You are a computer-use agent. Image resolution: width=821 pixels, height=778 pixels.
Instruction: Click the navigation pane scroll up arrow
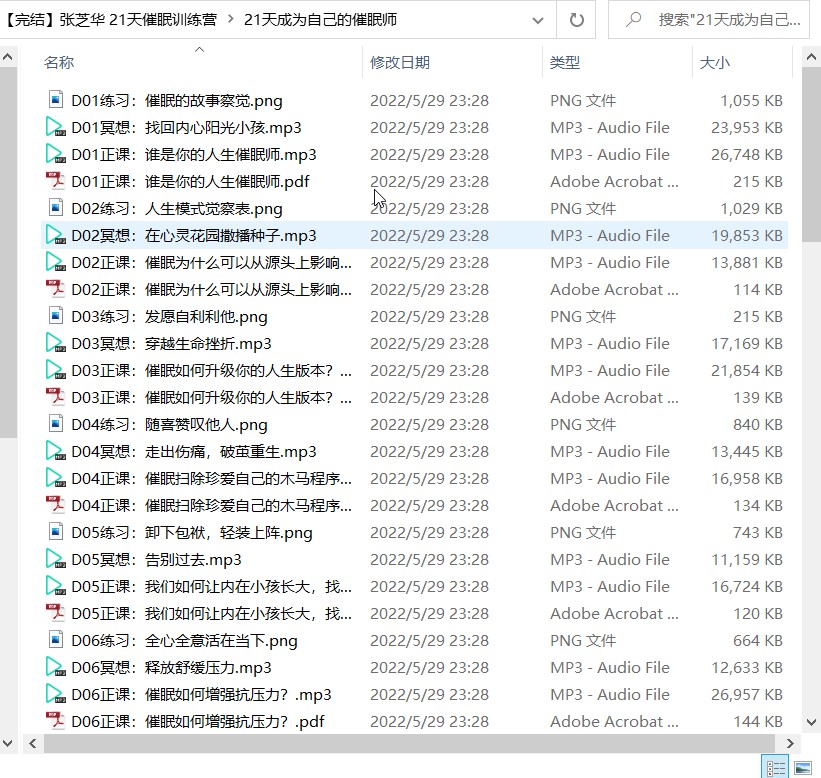tap(8, 57)
